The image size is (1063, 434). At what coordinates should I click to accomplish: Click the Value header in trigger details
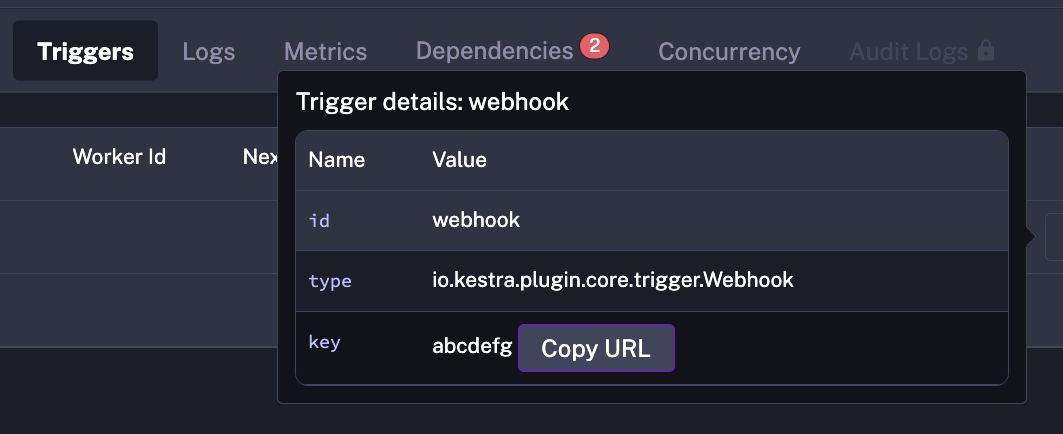tap(459, 160)
